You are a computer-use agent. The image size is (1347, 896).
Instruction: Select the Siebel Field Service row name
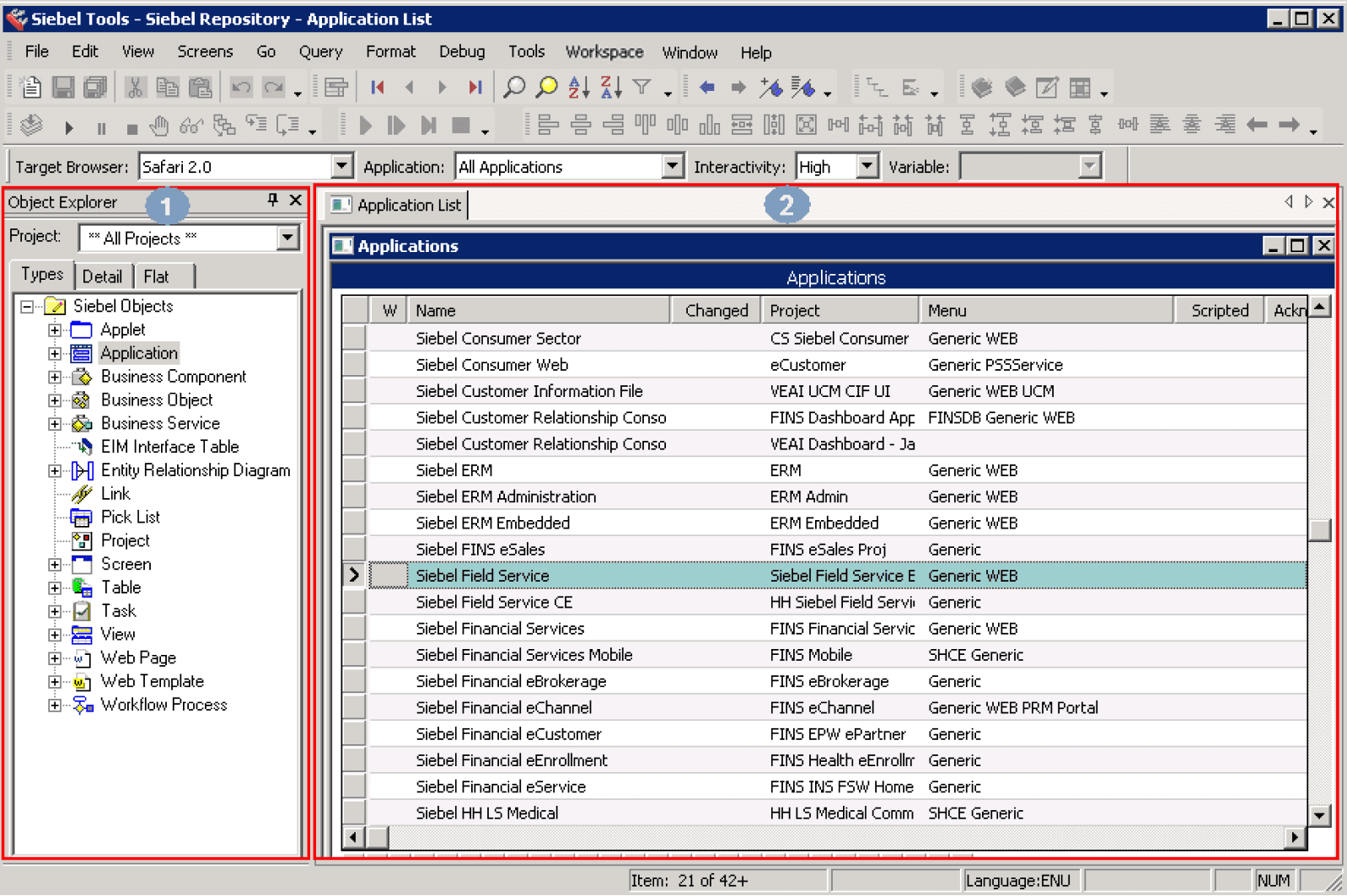point(482,576)
